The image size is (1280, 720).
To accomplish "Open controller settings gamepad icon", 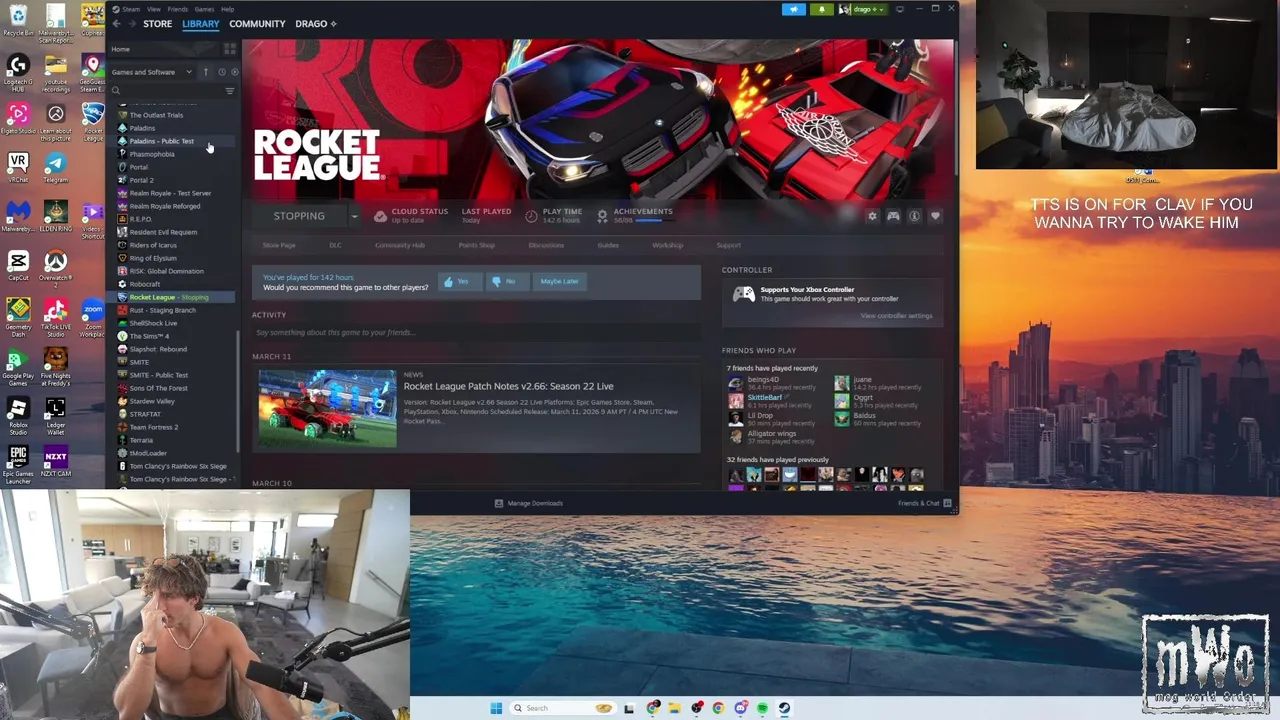I will [893, 216].
